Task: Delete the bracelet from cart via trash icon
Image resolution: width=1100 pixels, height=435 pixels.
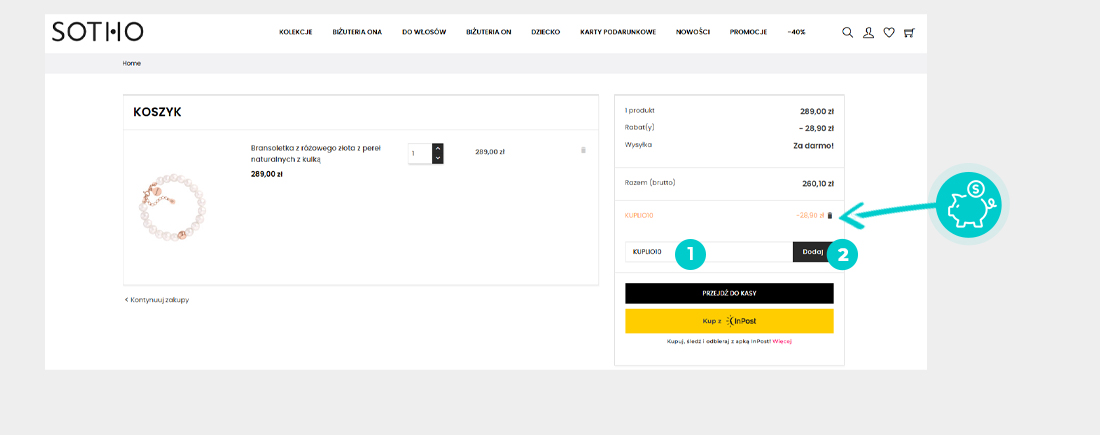Action: tap(583, 151)
